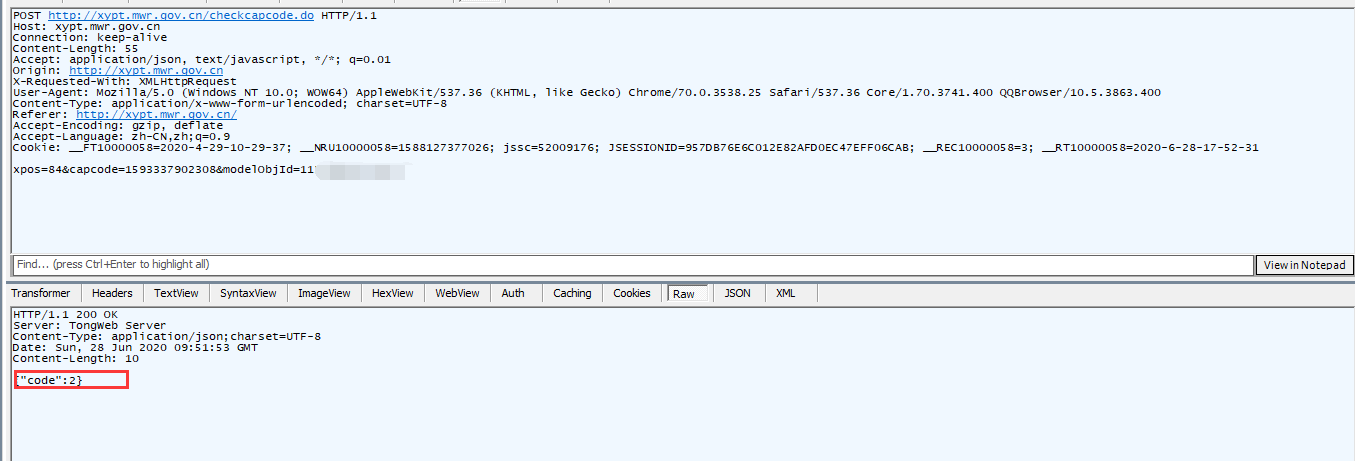Viewport: 1355px width, 461px height.
Task: Open the ImageView tab
Action: point(324,293)
